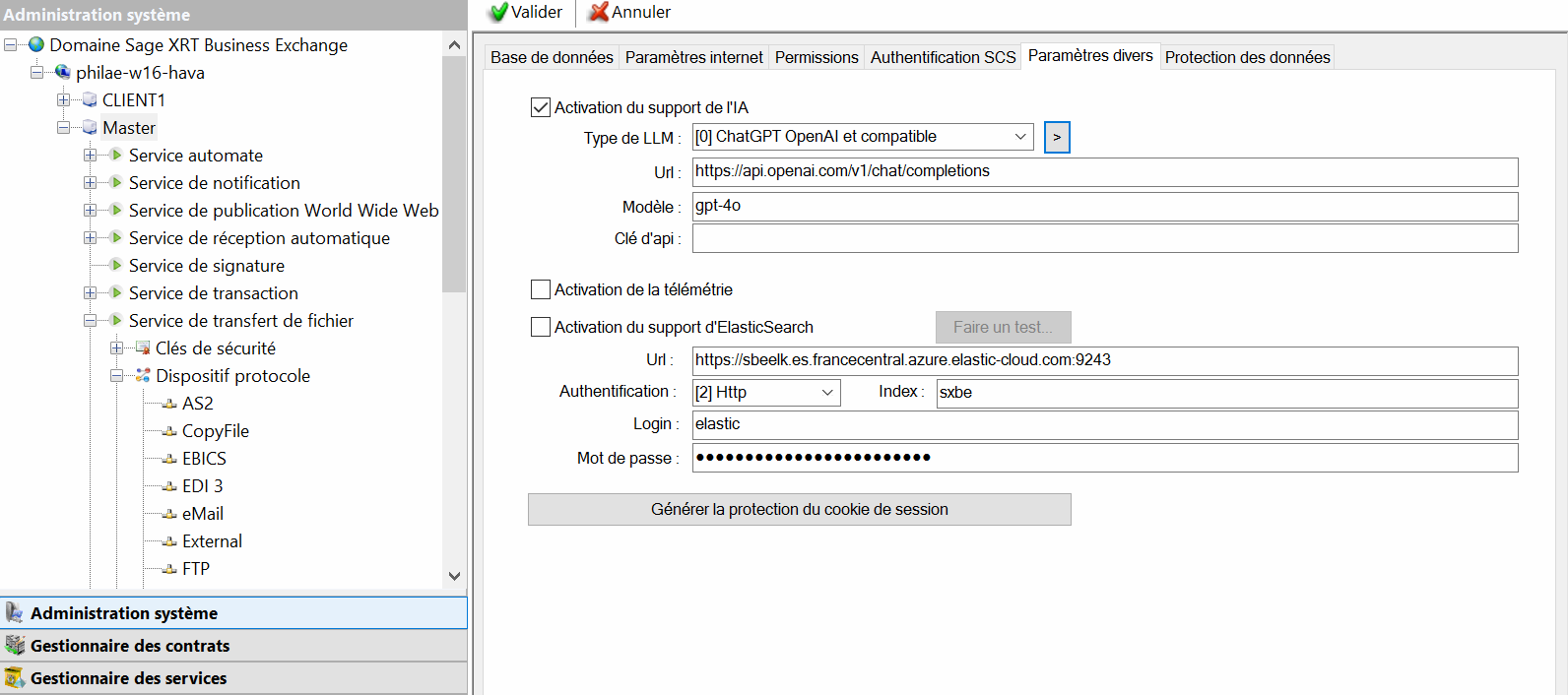Click the red X Annuler icon

pyautogui.click(x=598, y=12)
